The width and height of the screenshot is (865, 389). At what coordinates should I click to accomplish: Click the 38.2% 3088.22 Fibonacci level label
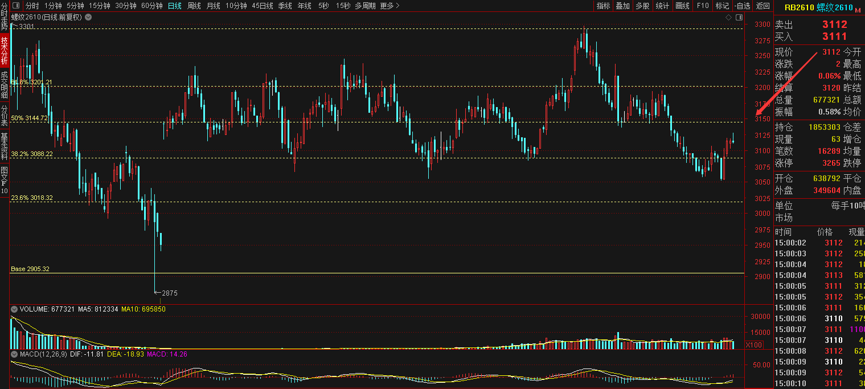coord(32,154)
